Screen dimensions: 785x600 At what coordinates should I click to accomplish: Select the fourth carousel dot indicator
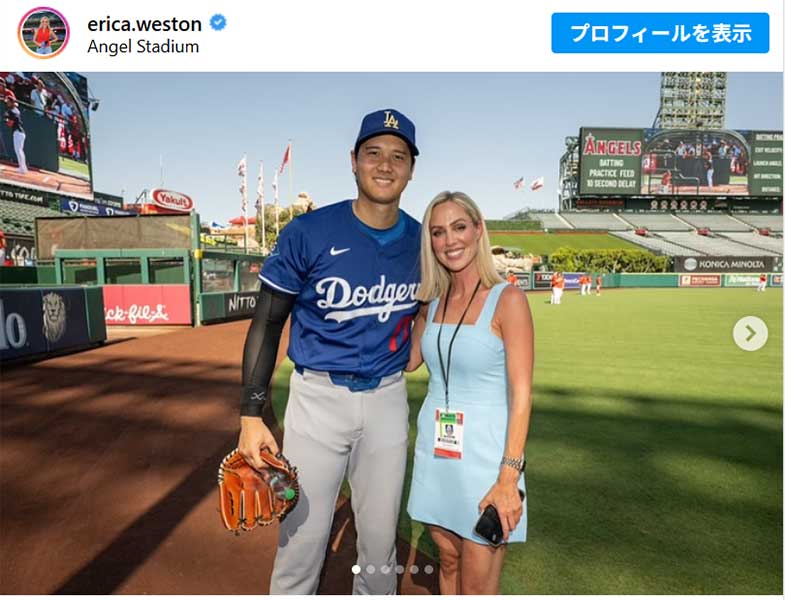click(x=400, y=569)
